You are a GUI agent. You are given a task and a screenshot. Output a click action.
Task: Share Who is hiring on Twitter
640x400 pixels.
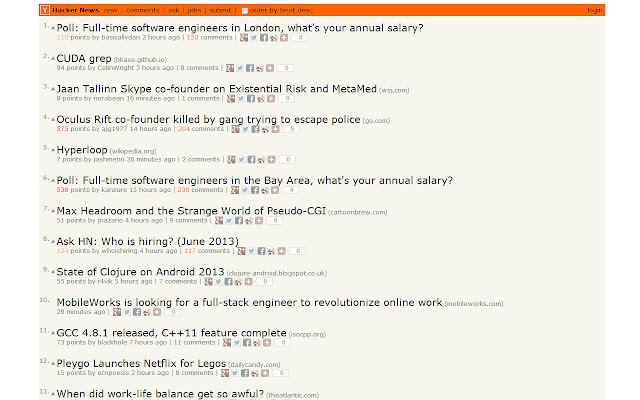pos(251,251)
